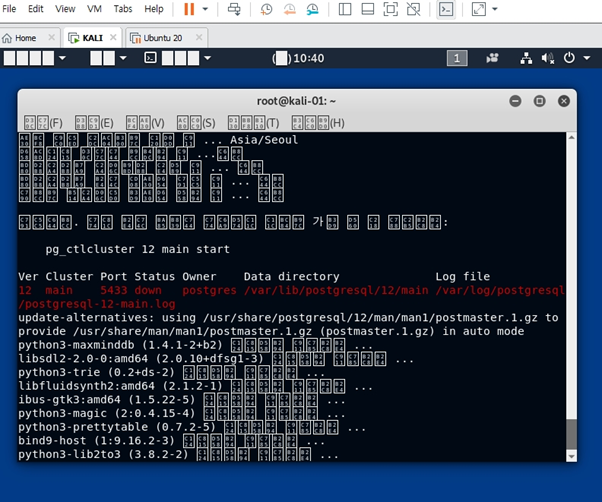Select workspace 1 in Kali panel

tap(457, 58)
